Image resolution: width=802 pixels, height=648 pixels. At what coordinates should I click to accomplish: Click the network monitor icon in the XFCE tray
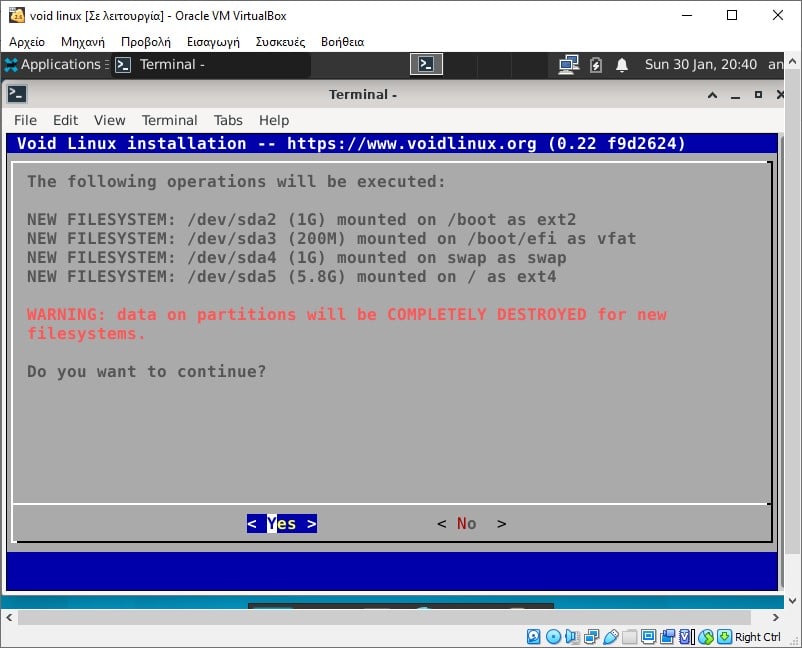[569, 64]
